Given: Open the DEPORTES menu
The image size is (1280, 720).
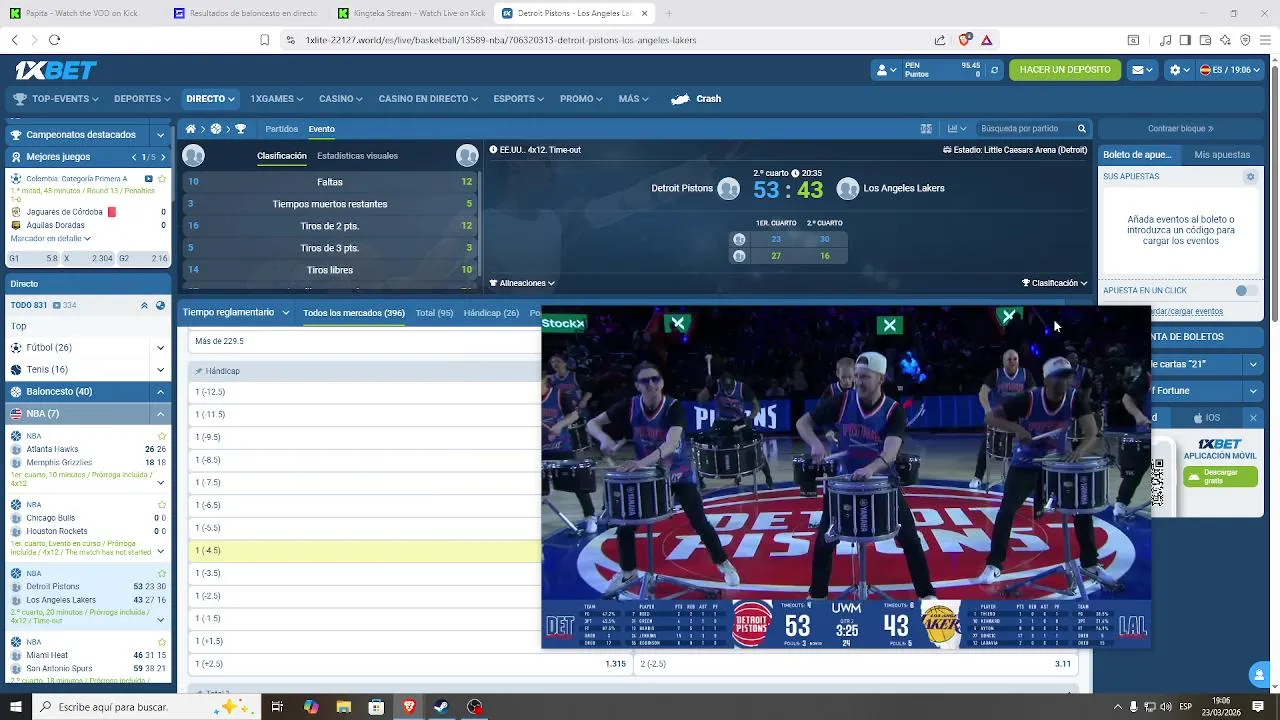Looking at the screenshot, I should tap(142, 99).
